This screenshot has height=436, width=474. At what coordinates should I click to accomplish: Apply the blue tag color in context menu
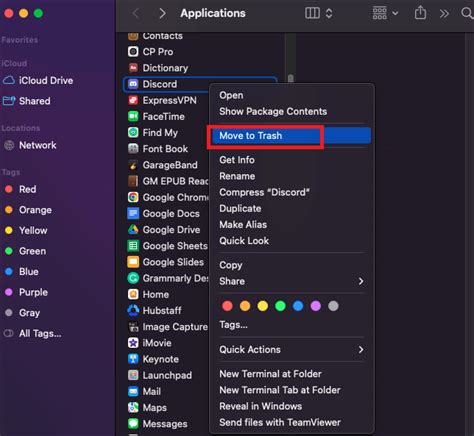tap(298, 306)
